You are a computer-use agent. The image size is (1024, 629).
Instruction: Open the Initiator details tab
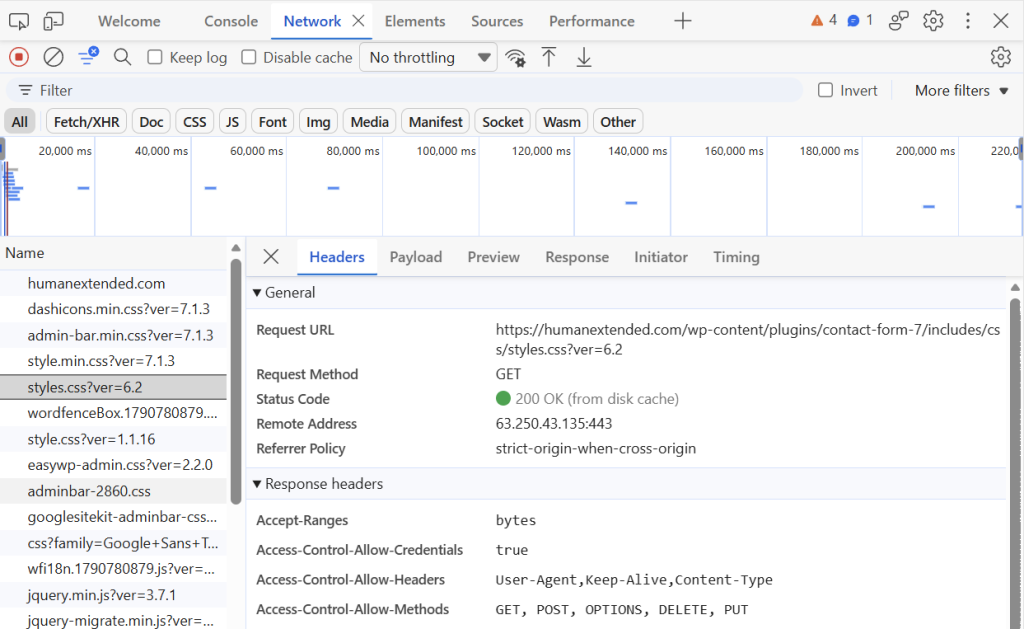point(661,257)
